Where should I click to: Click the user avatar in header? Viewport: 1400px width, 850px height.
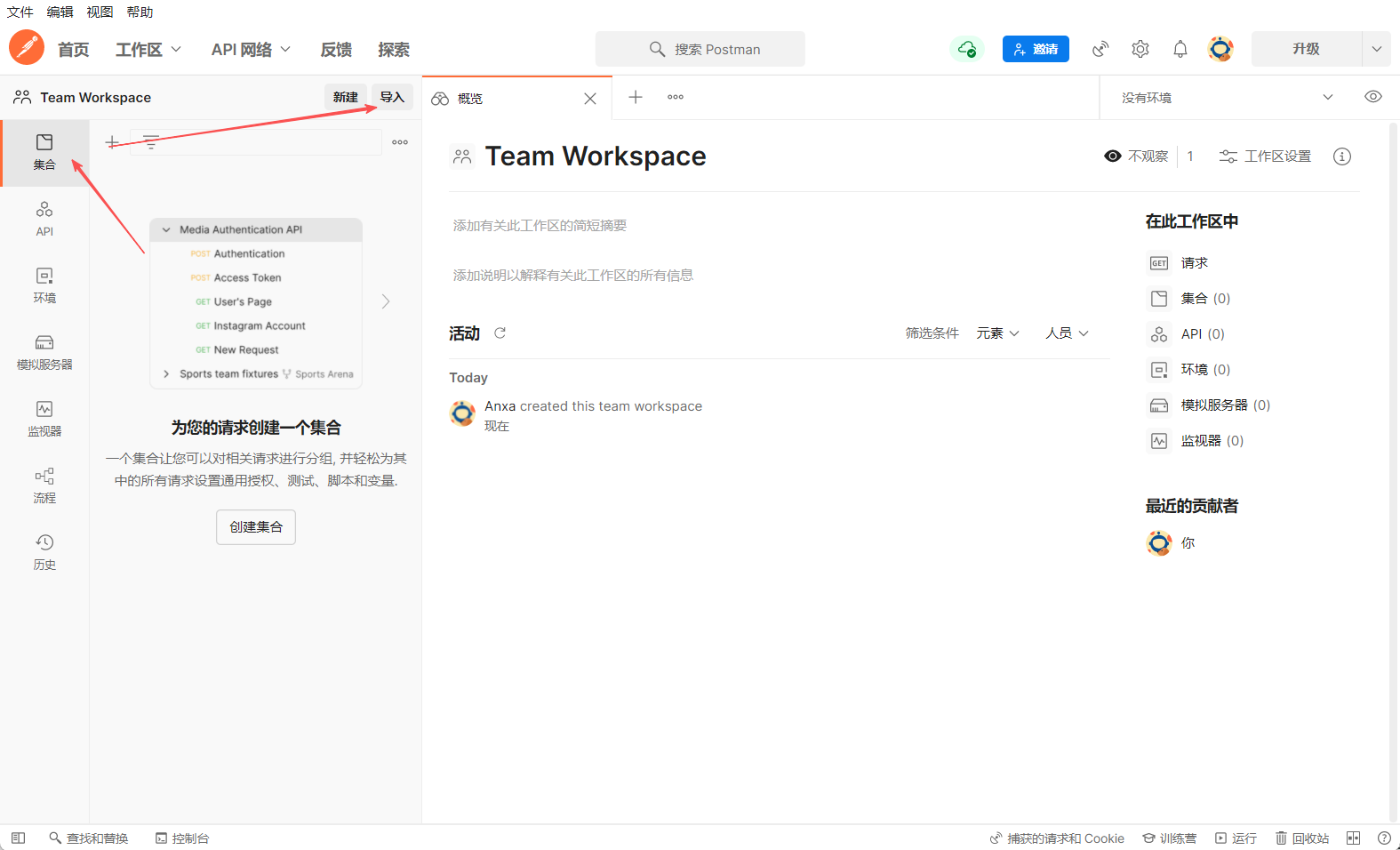(x=1220, y=49)
